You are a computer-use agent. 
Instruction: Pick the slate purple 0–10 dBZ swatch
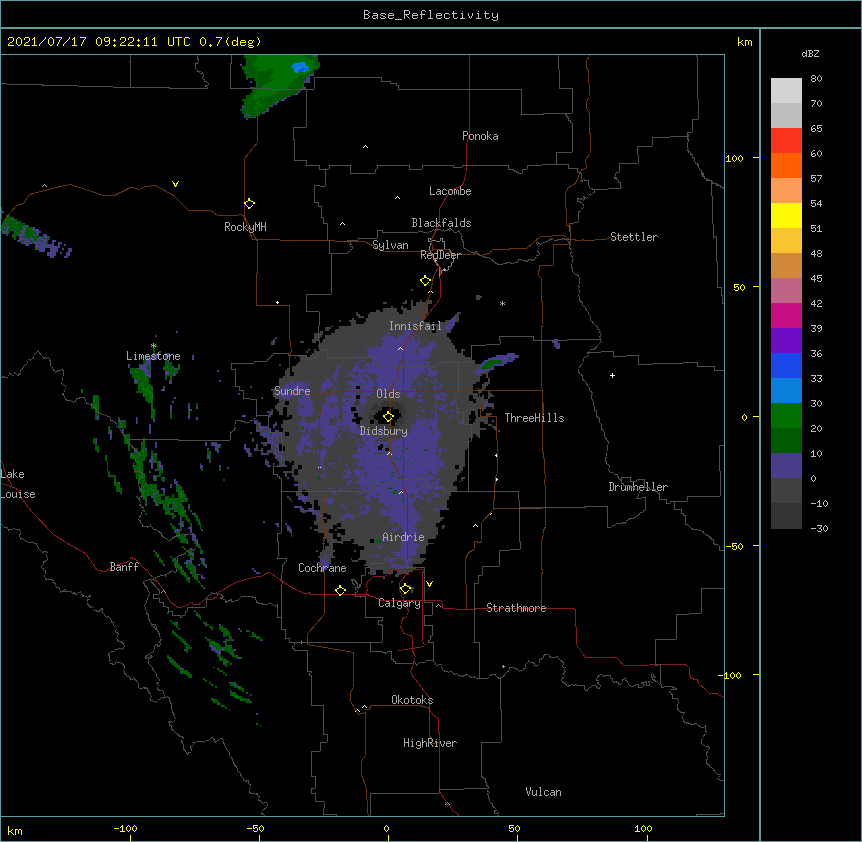coord(786,466)
